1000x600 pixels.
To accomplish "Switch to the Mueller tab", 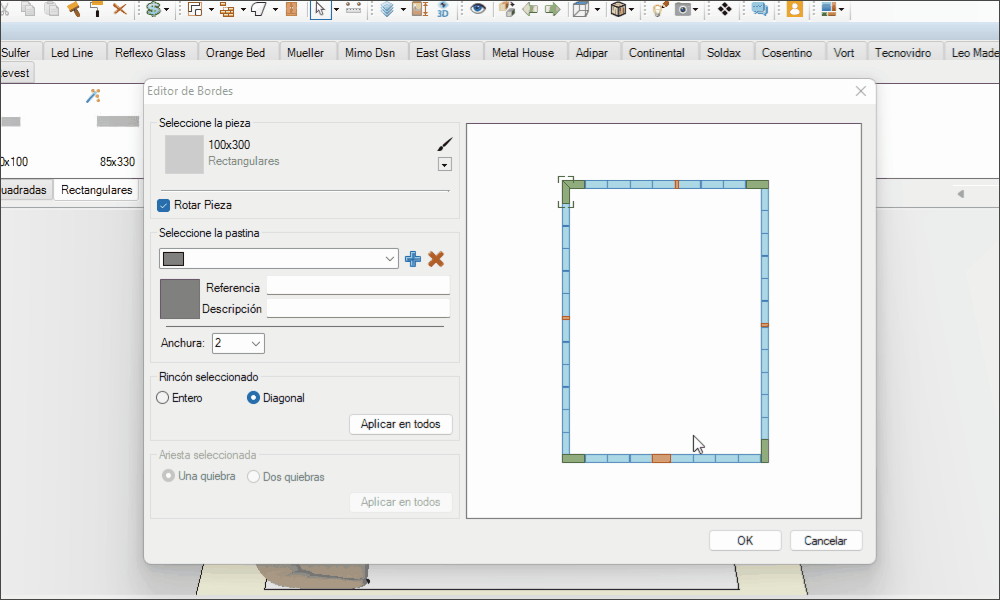I will pos(305,53).
